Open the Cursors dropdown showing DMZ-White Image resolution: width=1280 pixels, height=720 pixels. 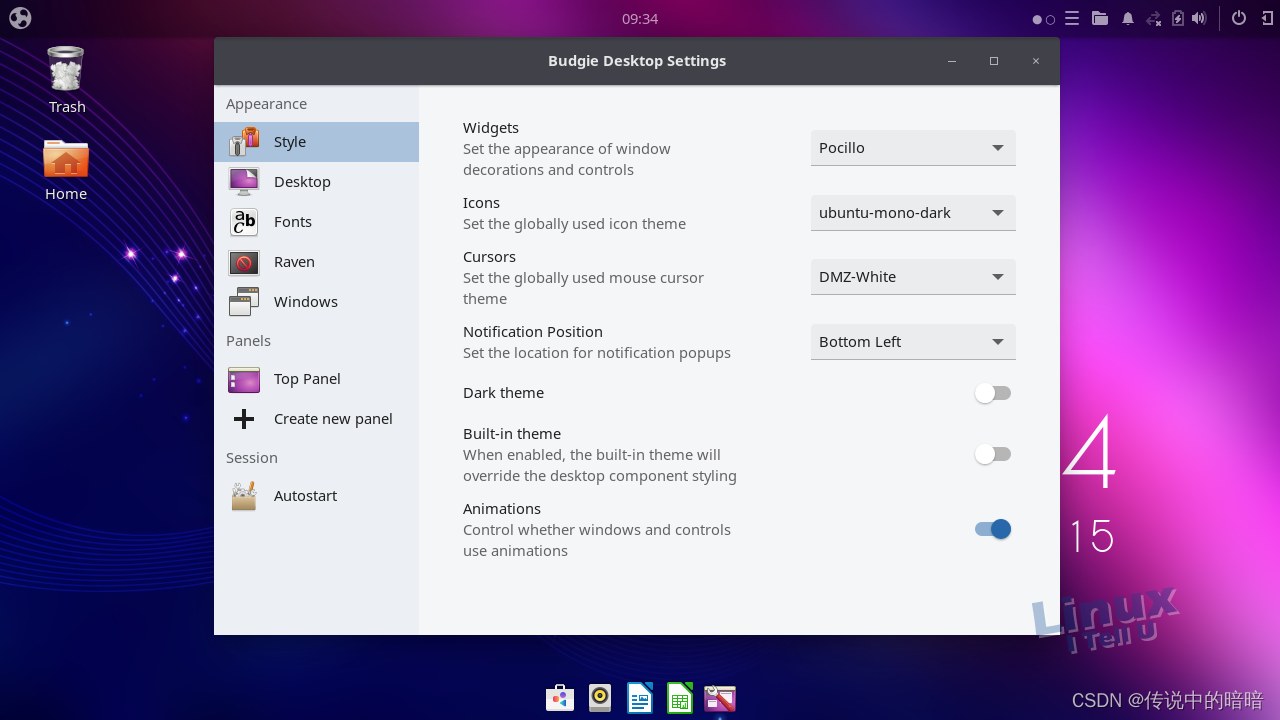[x=913, y=277]
